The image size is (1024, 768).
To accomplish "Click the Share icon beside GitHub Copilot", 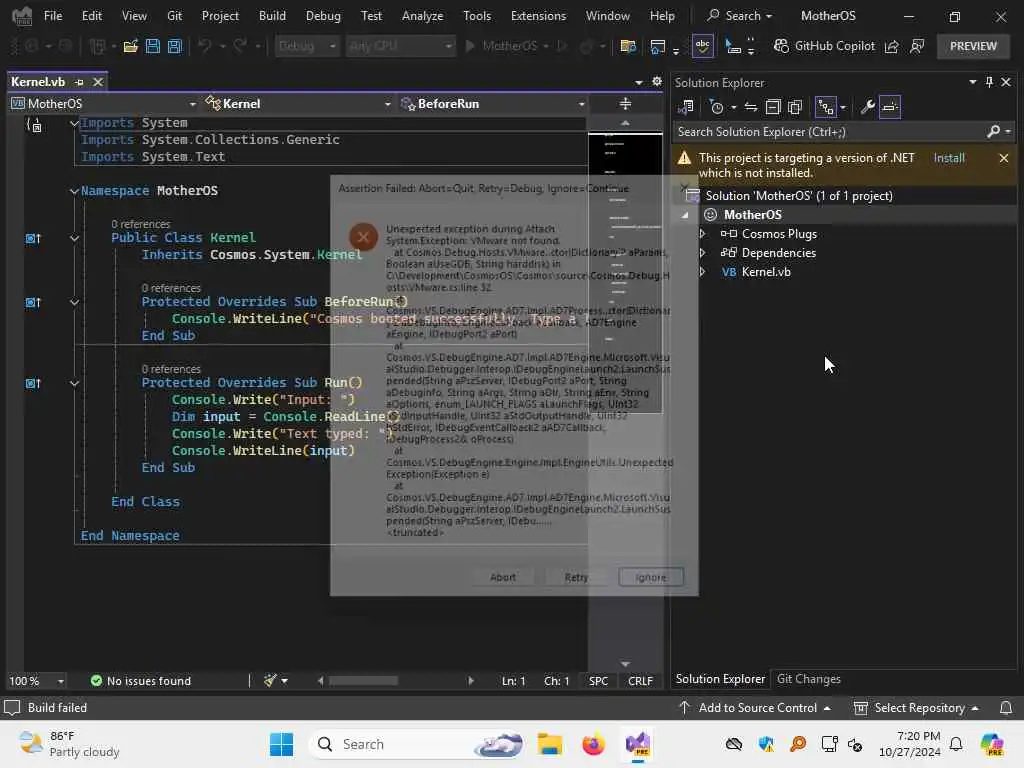I will [x=891, y=46].
